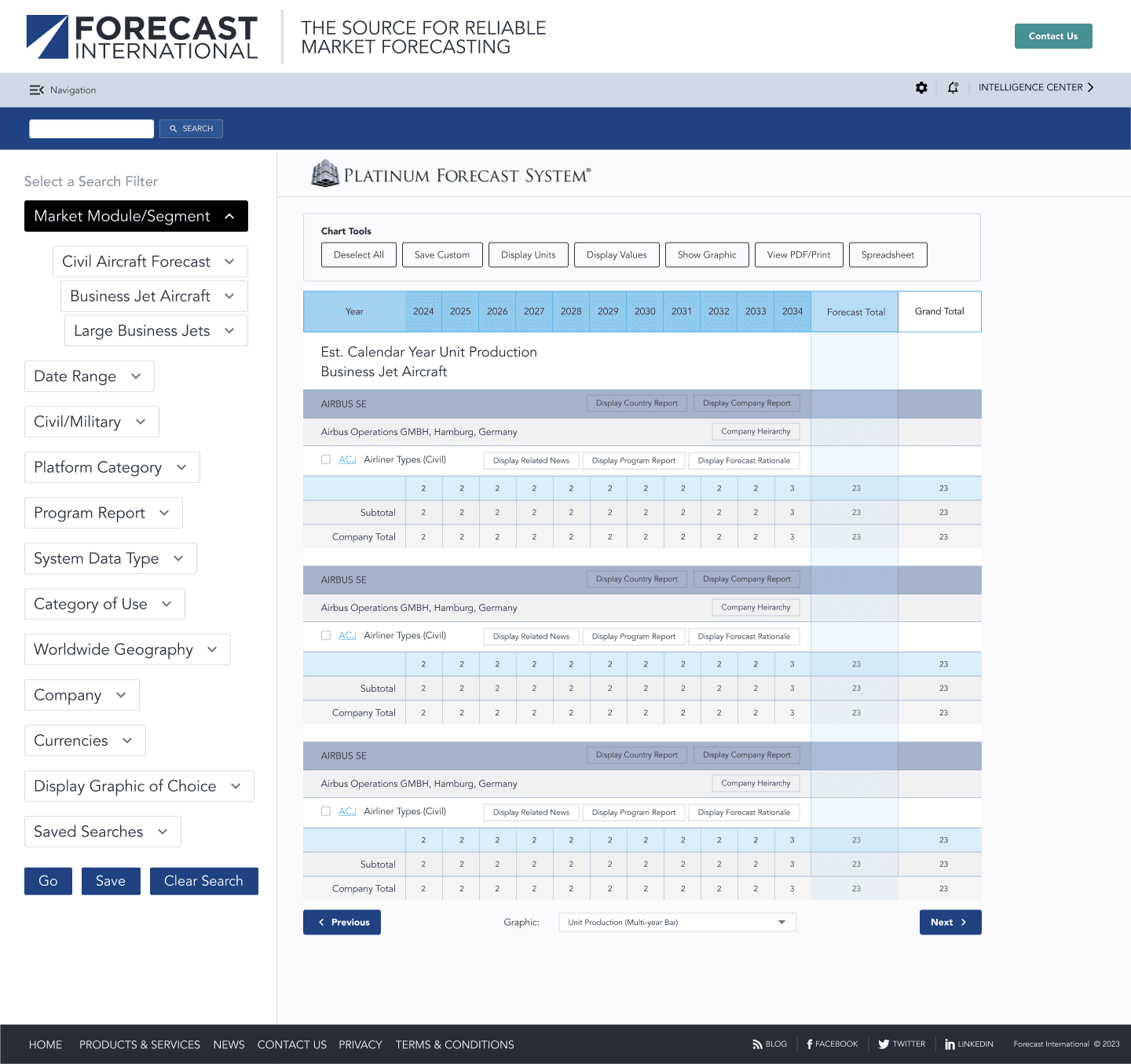Open the Navigation menu icon
Screen dimensions: 1131x1064
pos(36,90)
